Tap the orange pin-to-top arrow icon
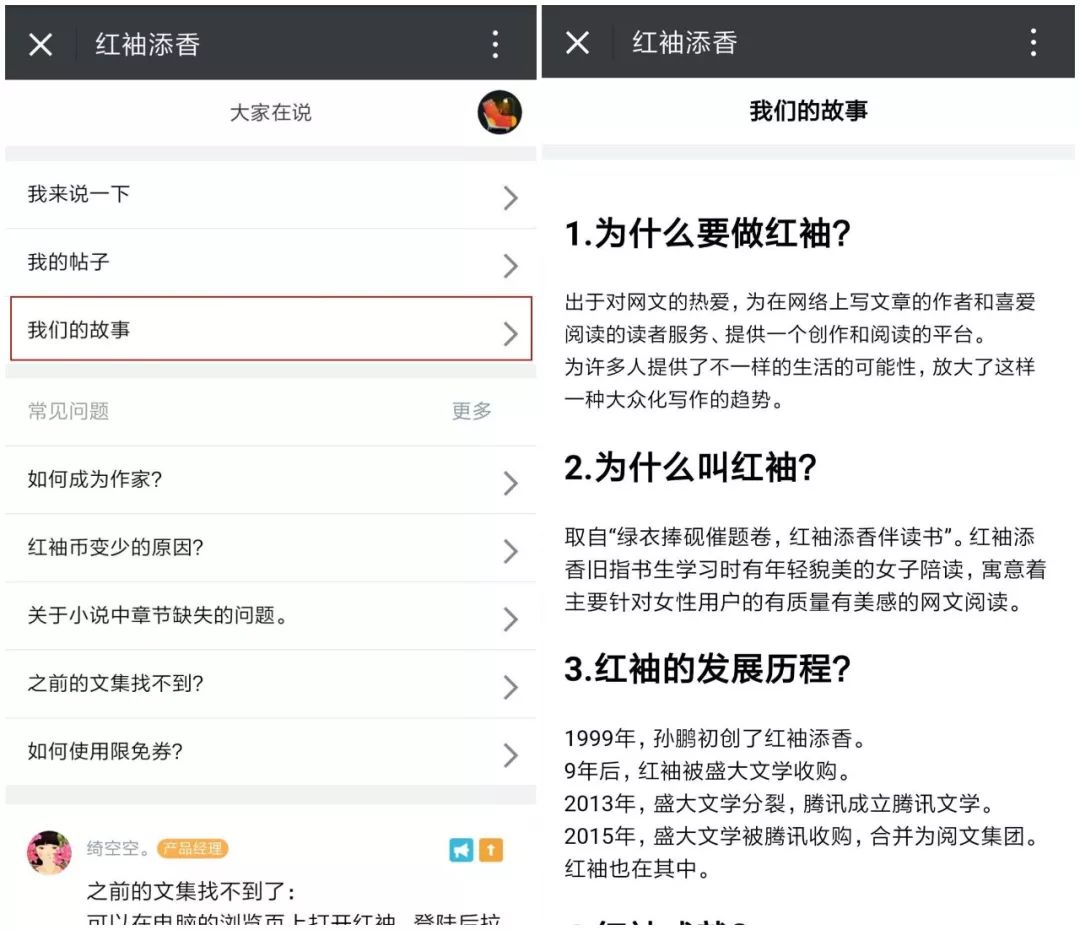 [491, 850]
